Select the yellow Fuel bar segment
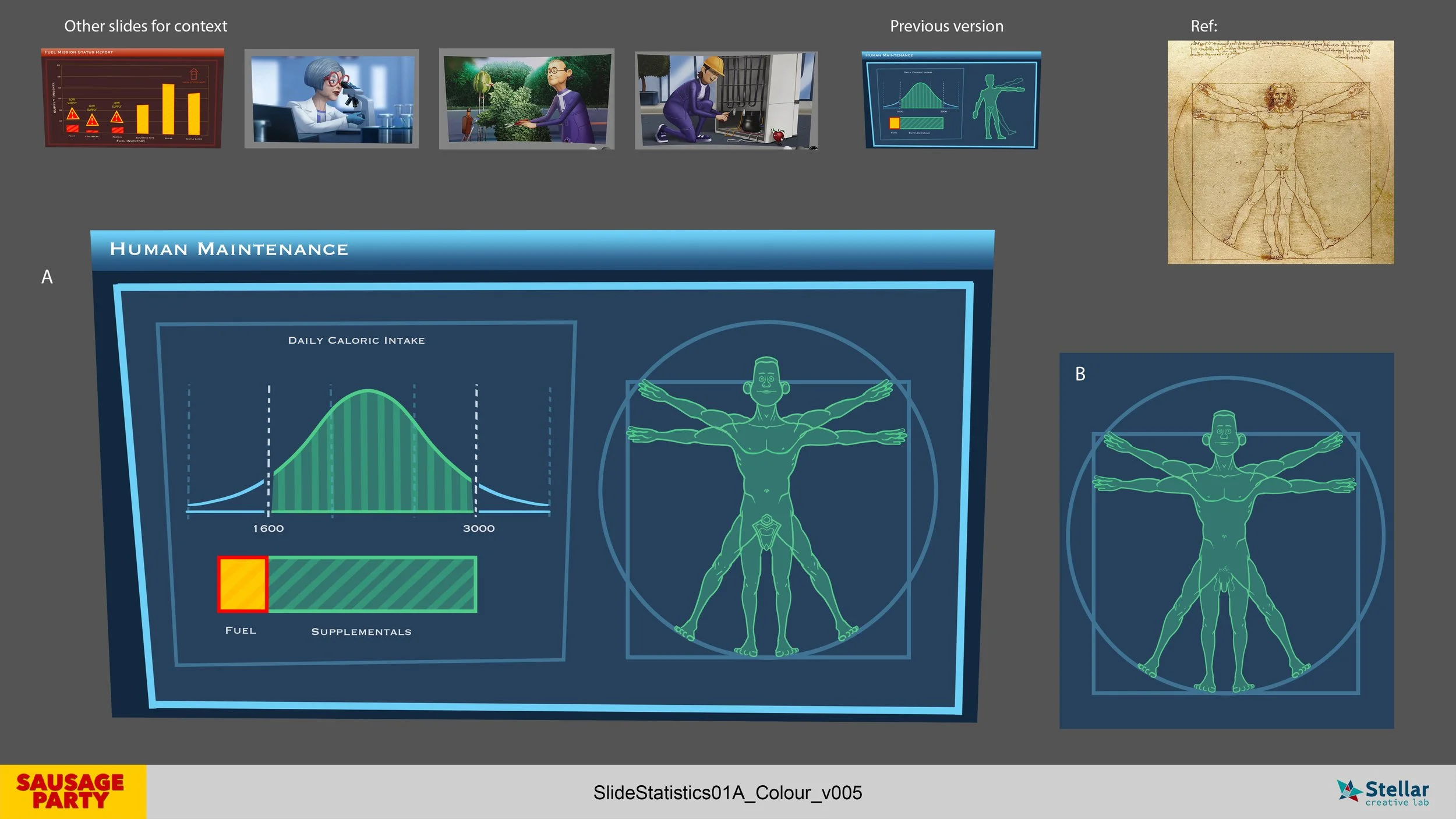Viewport: 1456px width, 819px height. 243,584
